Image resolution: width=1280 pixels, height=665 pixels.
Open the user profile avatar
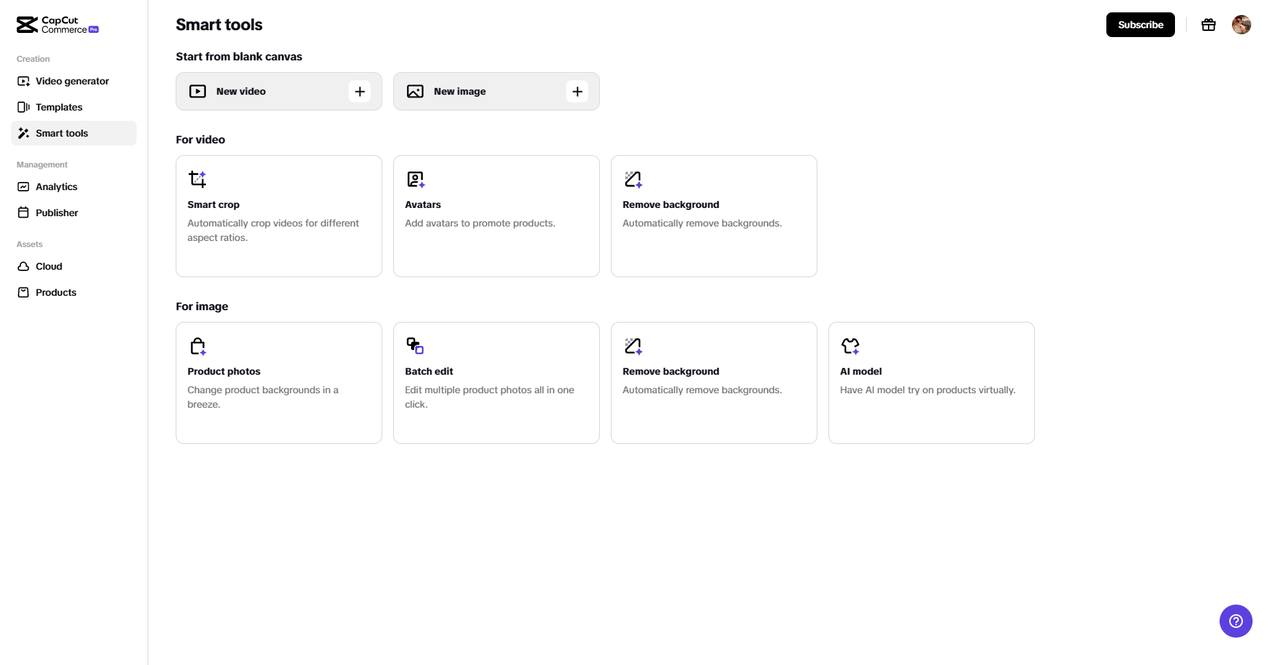[1241, 25]
